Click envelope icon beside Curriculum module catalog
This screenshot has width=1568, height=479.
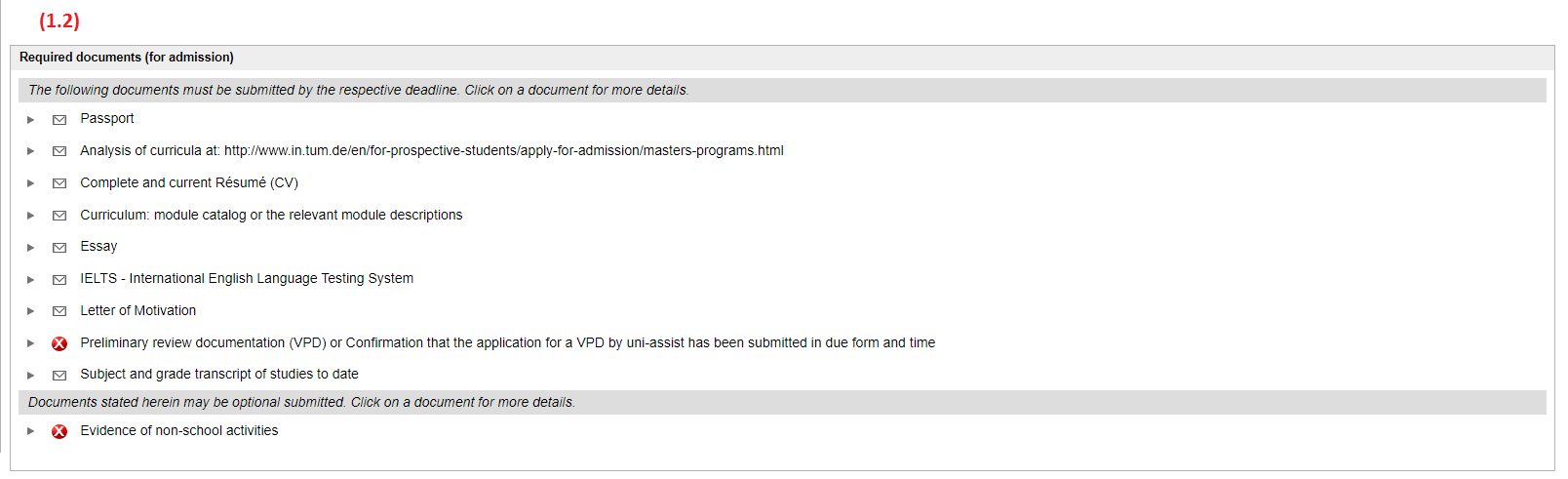(x=59, y=216)
